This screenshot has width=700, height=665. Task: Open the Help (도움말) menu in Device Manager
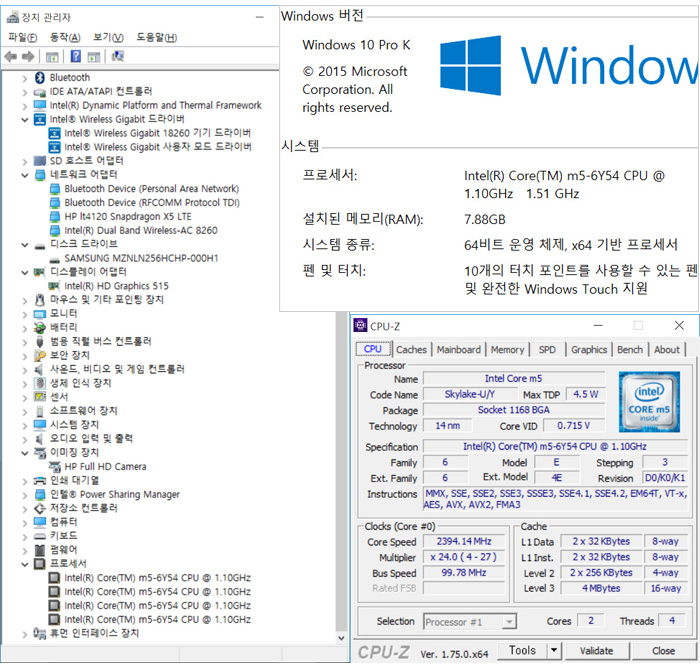[x=156, y=37]
